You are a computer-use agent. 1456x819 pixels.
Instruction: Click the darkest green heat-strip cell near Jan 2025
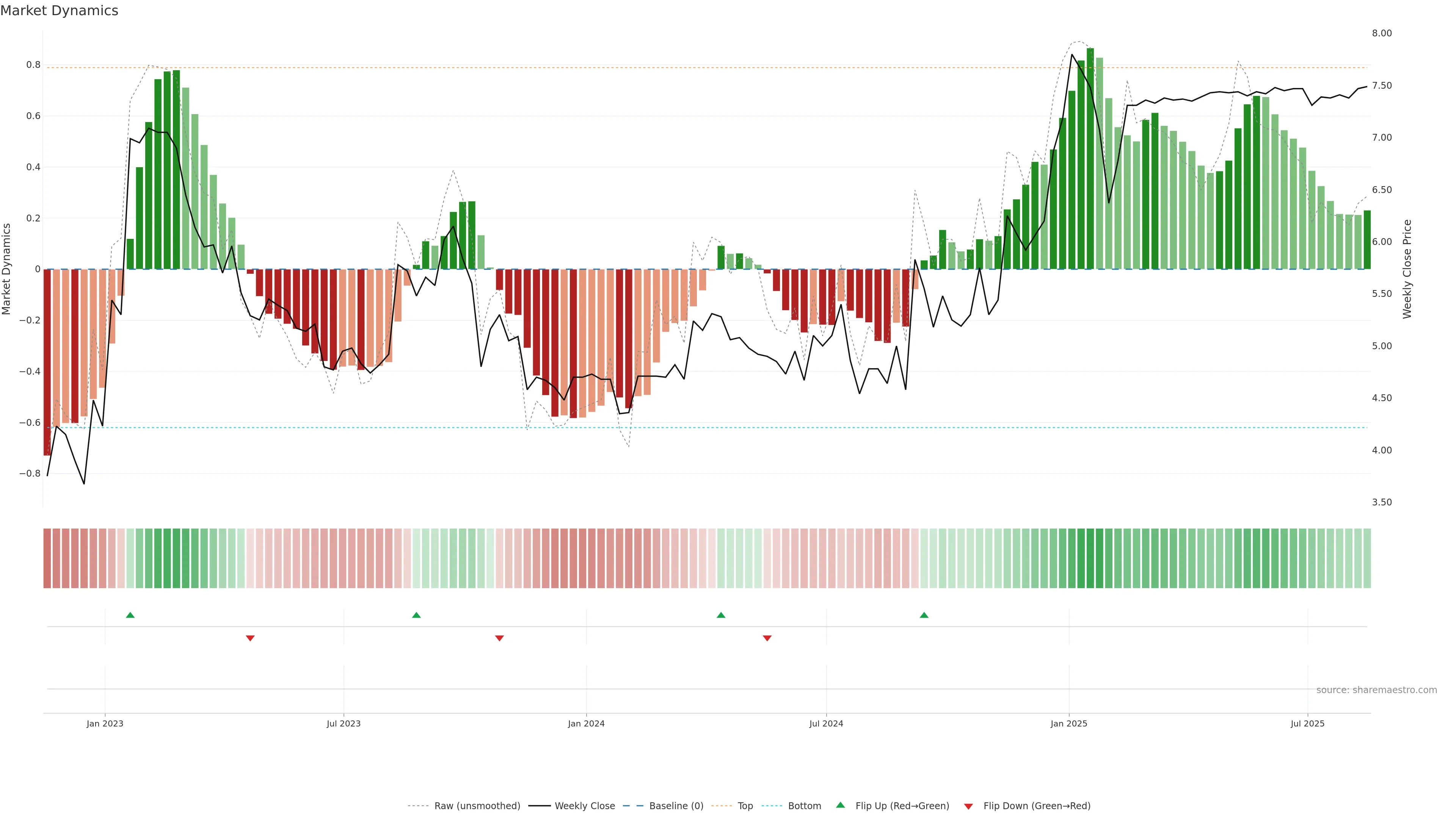coord(1090,559)
